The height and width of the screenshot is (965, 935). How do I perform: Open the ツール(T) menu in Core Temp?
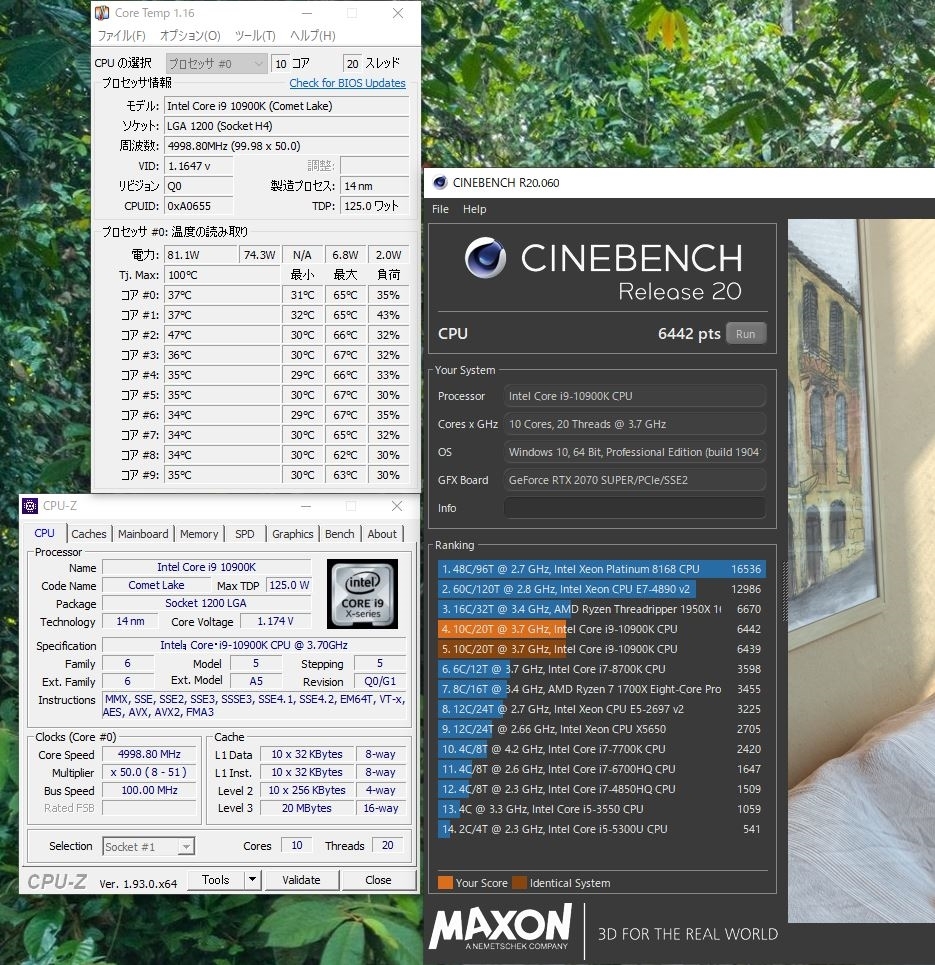coord(255,36)
